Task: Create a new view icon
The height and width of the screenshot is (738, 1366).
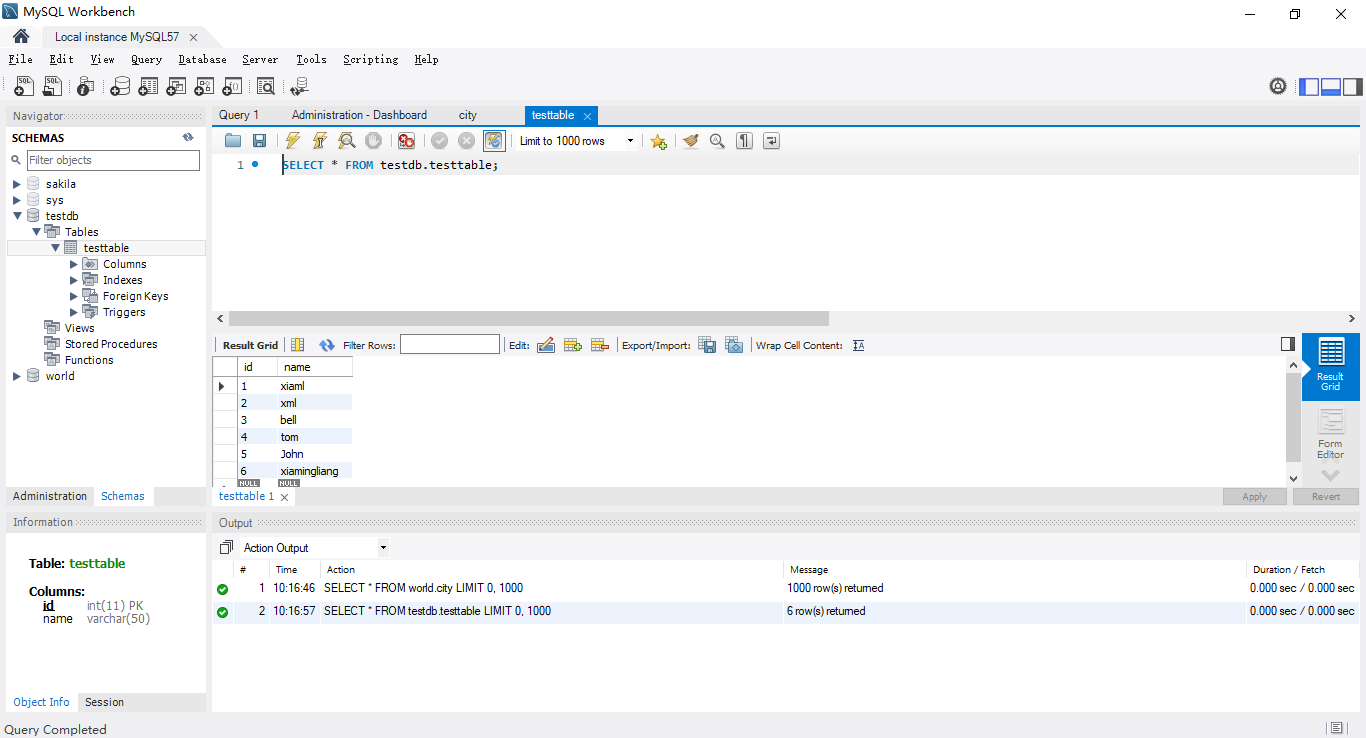Action: pos(176,87)
